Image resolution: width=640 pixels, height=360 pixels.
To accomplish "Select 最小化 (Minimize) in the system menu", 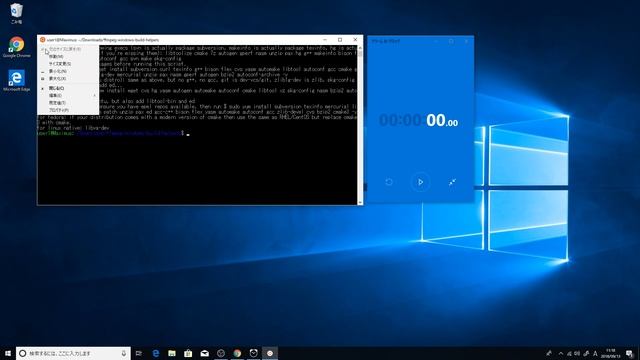I will pos(68,71).
